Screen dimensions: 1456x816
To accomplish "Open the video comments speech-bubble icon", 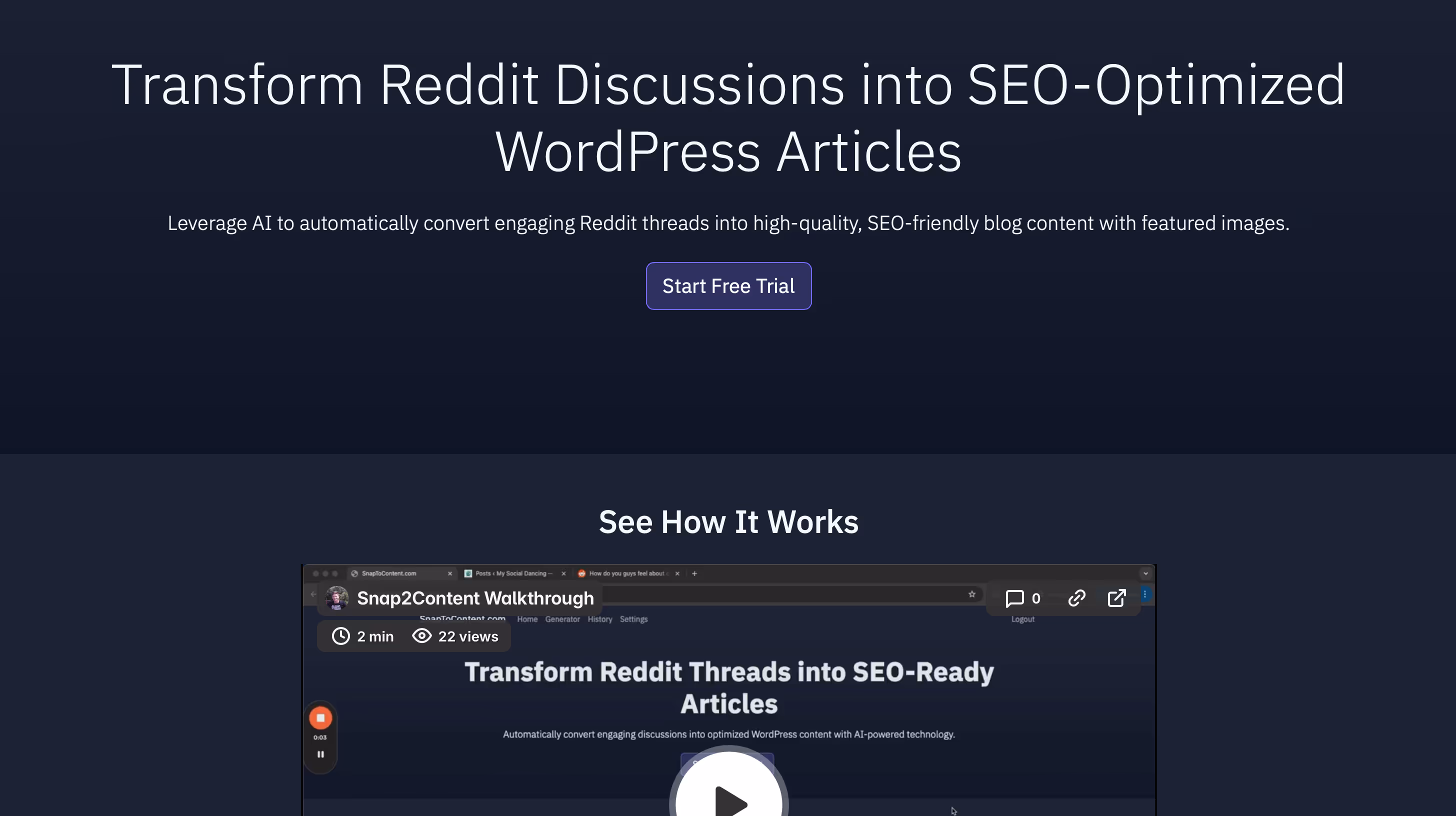I will click(x=1014, y=598).
